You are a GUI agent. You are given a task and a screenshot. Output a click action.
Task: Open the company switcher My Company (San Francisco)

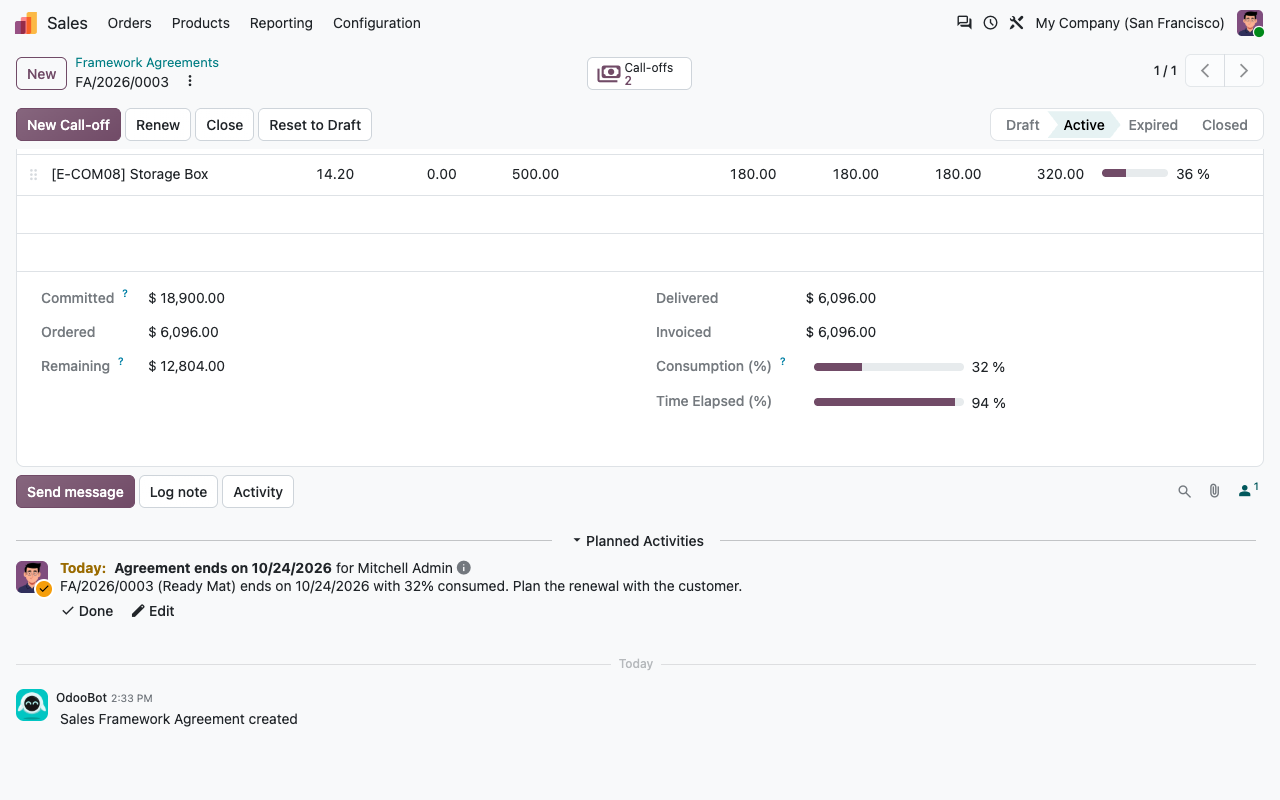click(1130, 23)
